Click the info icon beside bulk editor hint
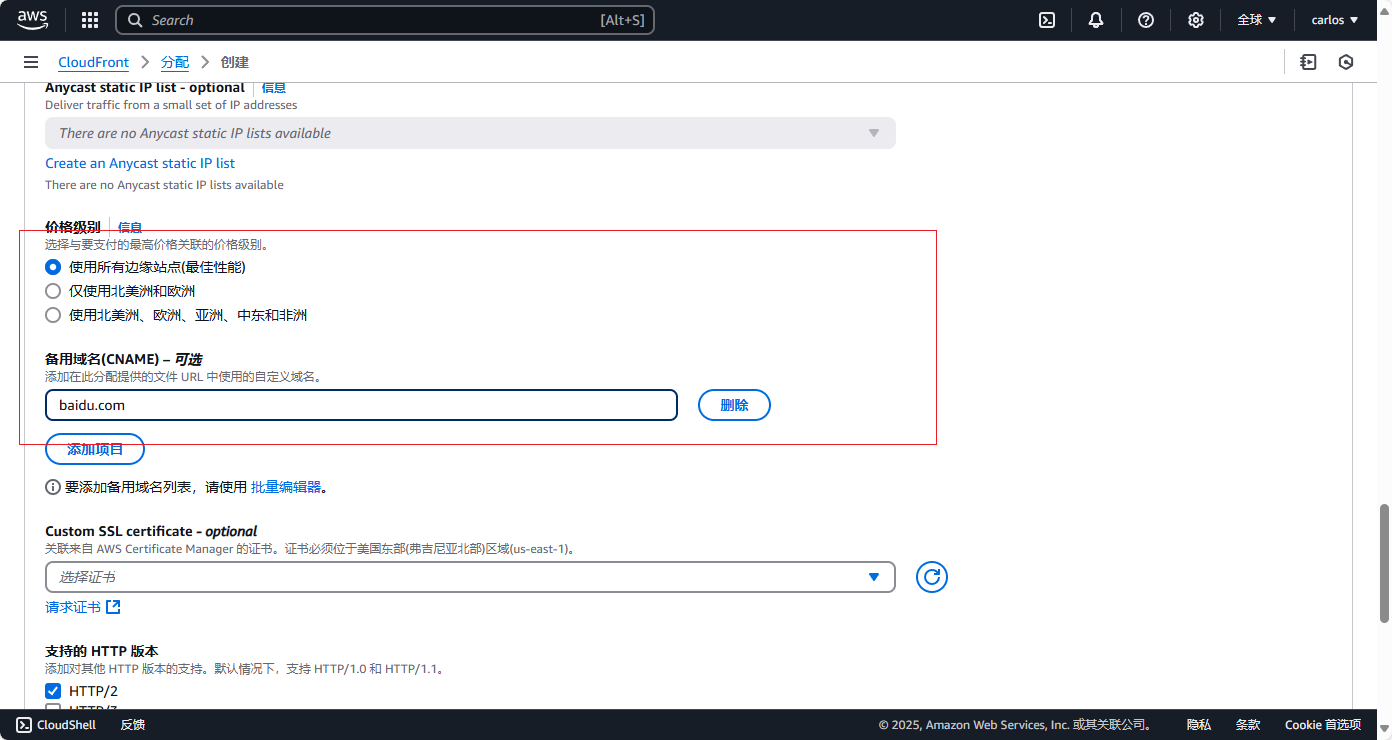 point(53,487)
